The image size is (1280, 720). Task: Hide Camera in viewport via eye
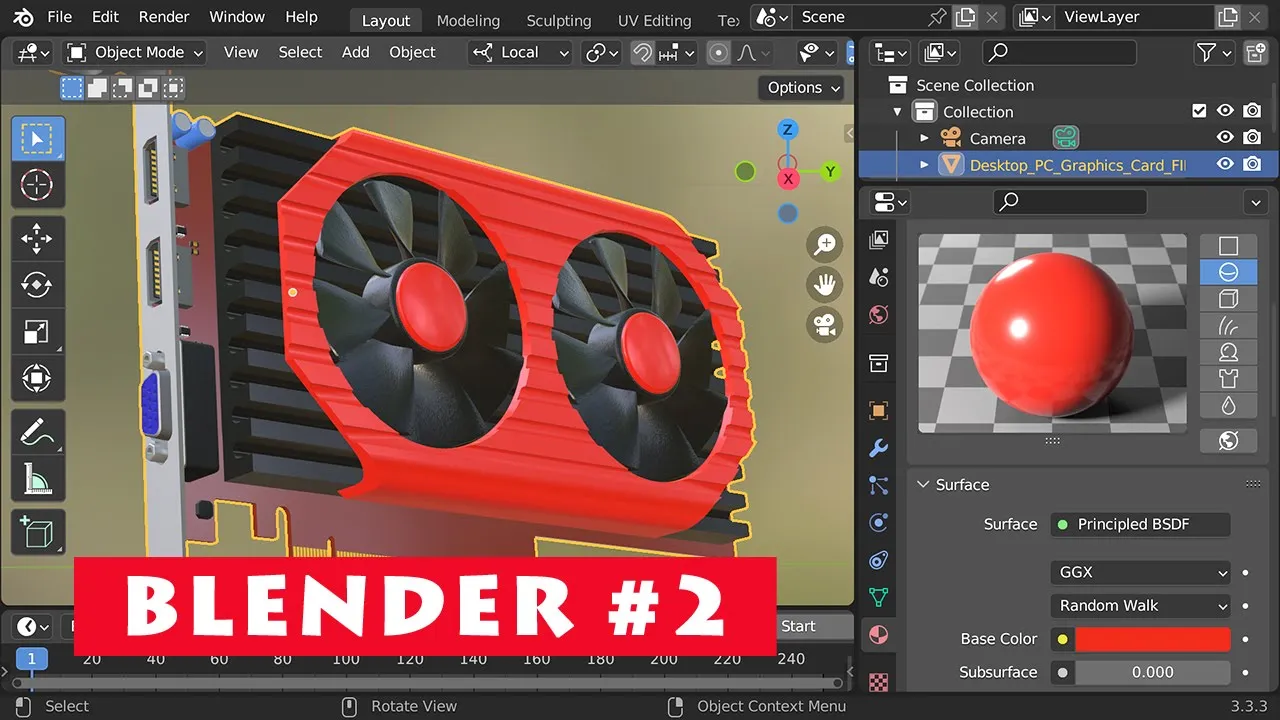coord(1225,138)
